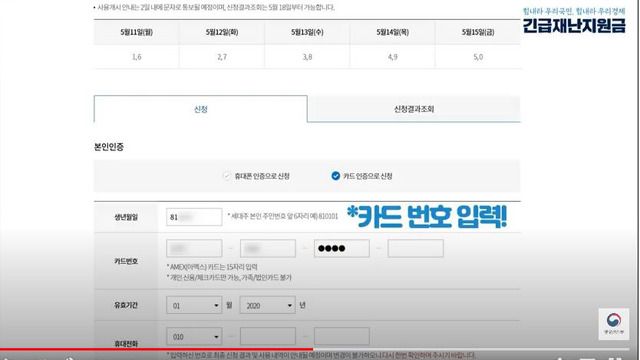Click the 5월13일(수) header cell
Viewport: 640px width, 360px height.
click(307, 32)
